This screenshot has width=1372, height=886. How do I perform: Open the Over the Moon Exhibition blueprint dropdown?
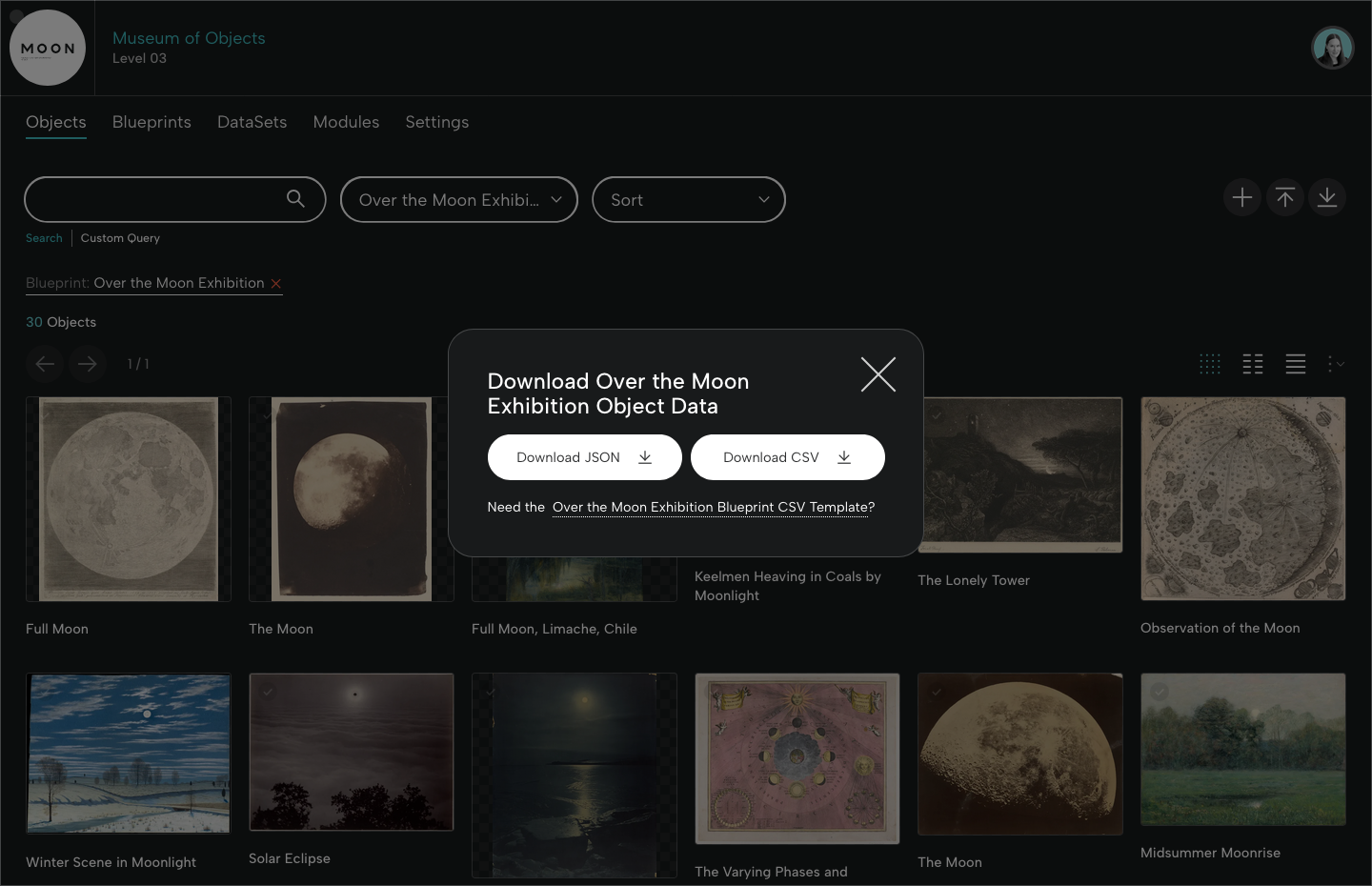coord(459,200)
